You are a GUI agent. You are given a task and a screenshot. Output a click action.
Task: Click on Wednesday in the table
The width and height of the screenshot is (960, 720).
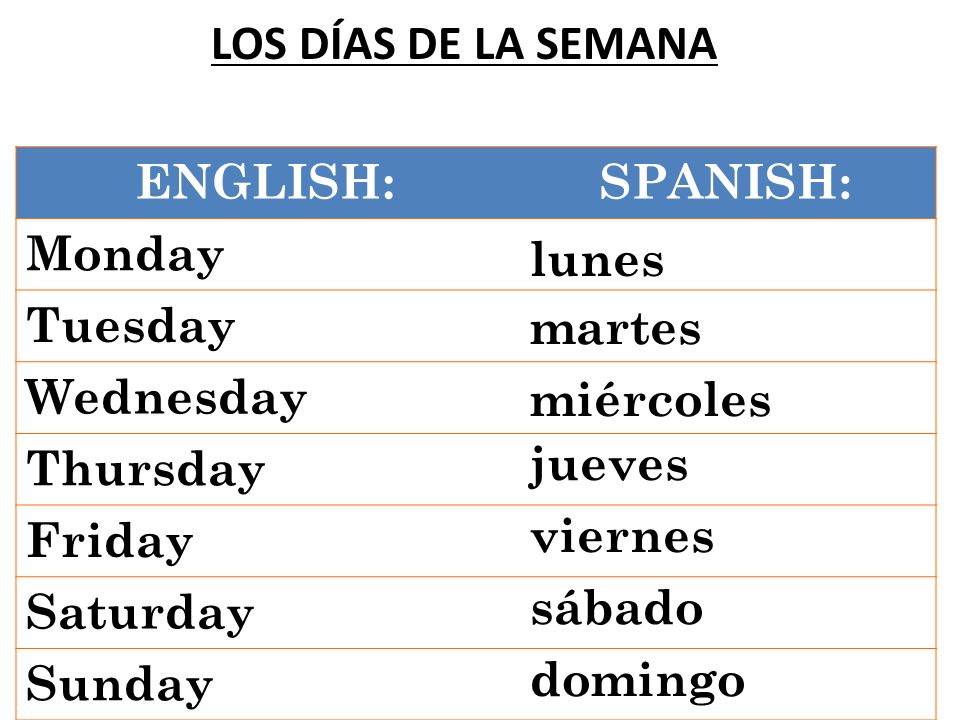pyautogui.click(x=165, y=399)
